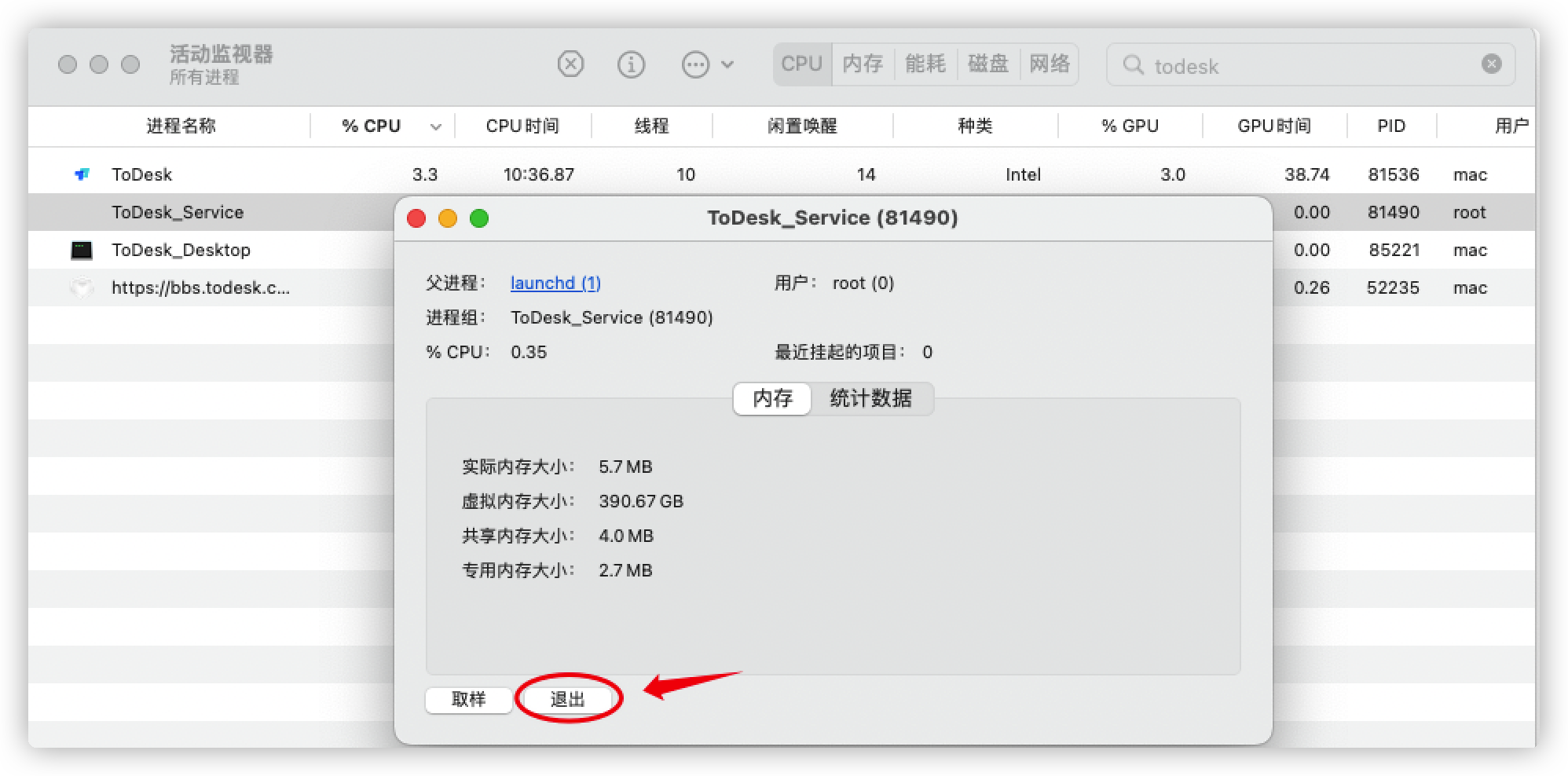Click the stop process (X) toolbar icon
1568x776 pixels.
tap(570, 64)
